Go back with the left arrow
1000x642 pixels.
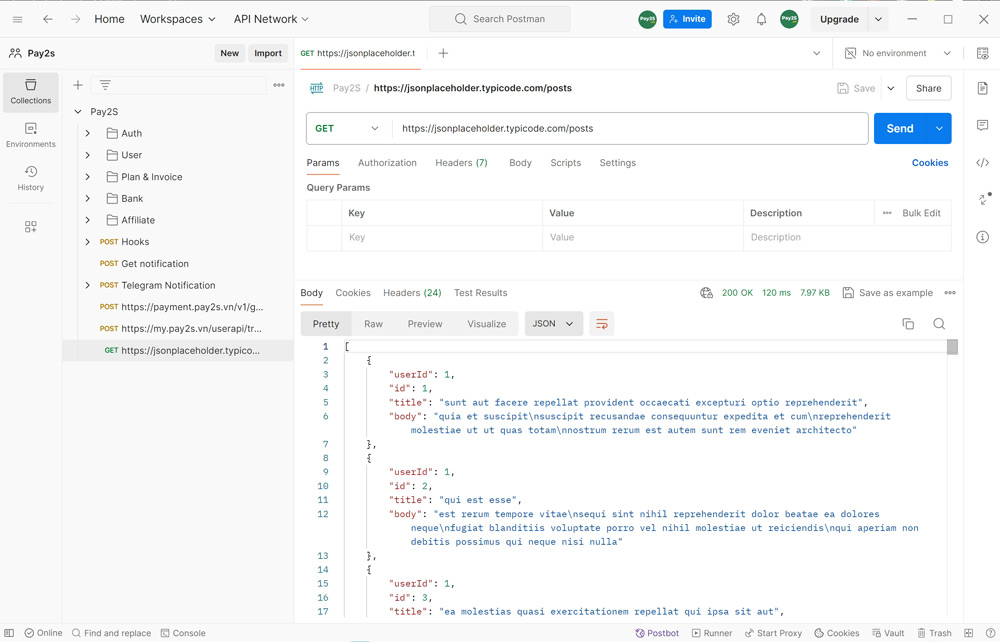[x=48, y=19]
